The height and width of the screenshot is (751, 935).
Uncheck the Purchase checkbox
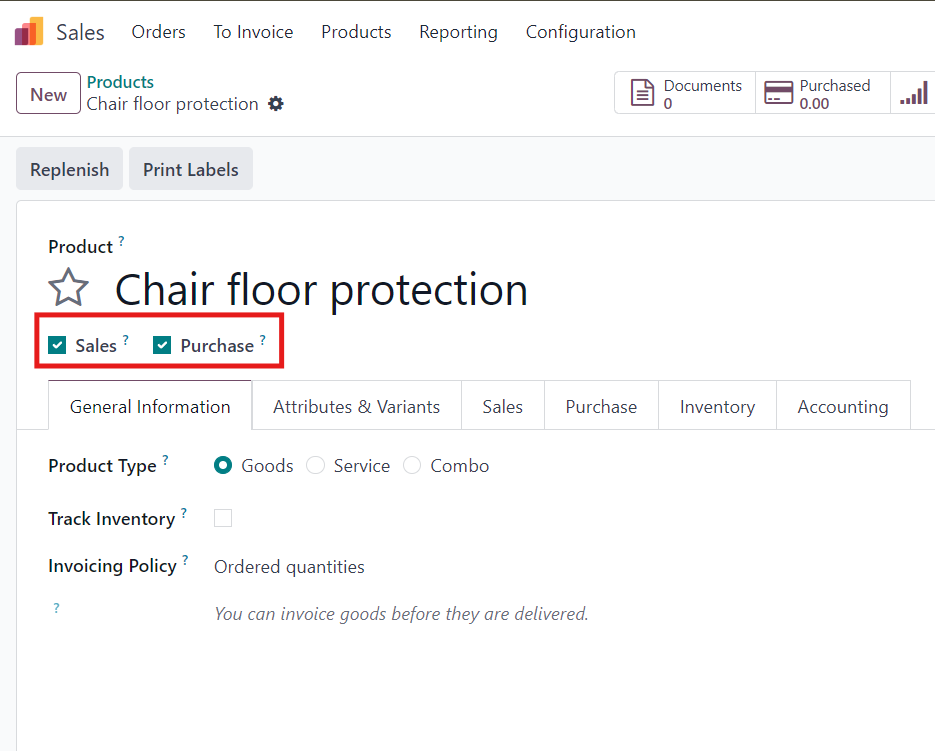(162, 346)
